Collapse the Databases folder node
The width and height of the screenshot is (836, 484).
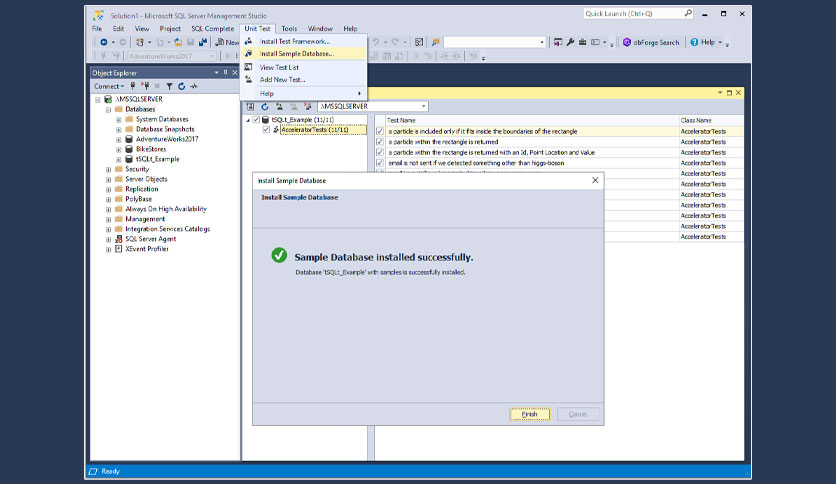pyautogui.click(x=108, y=109)
